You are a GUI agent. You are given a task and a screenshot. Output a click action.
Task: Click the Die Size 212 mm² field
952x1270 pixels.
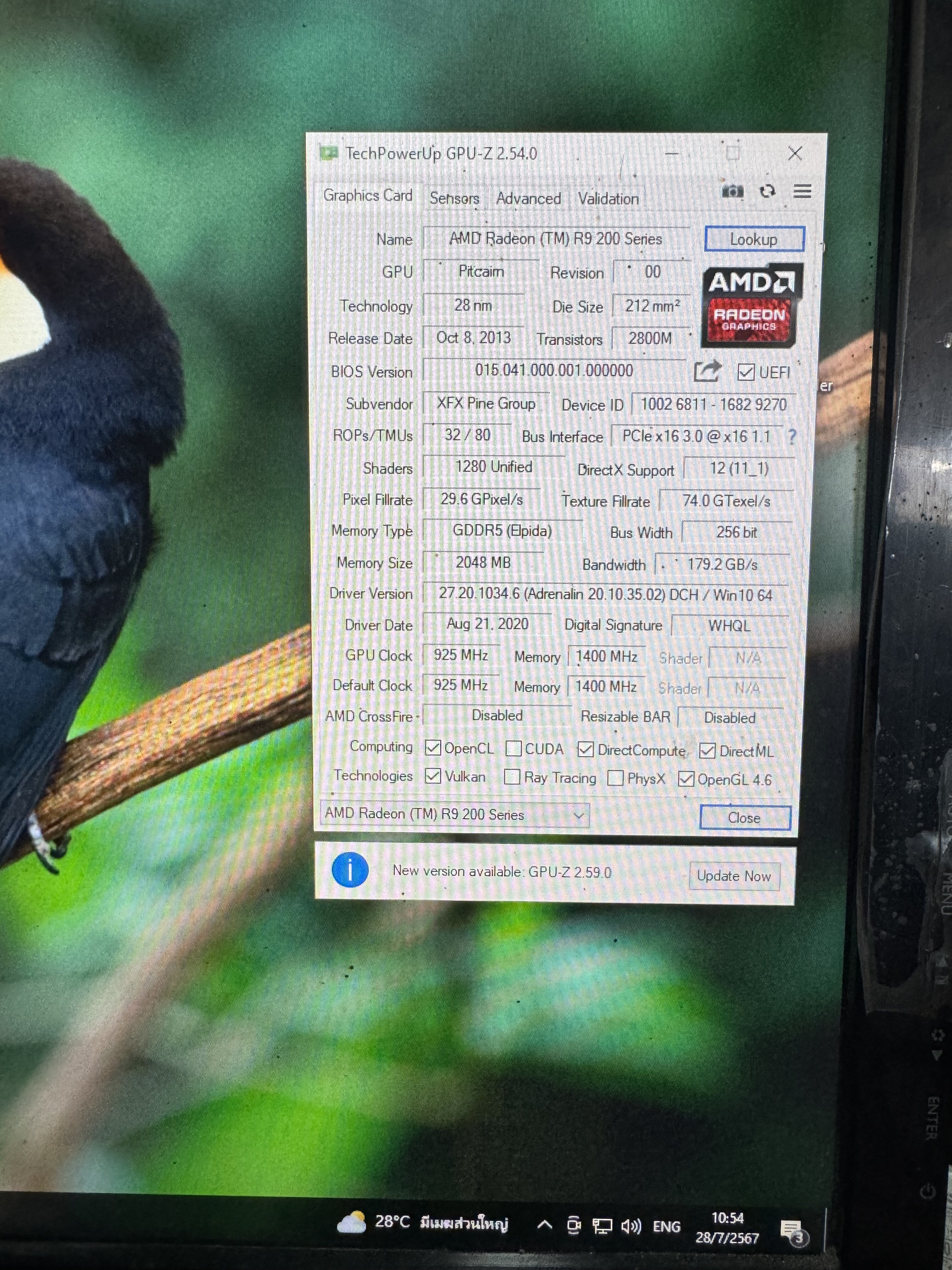652,306
